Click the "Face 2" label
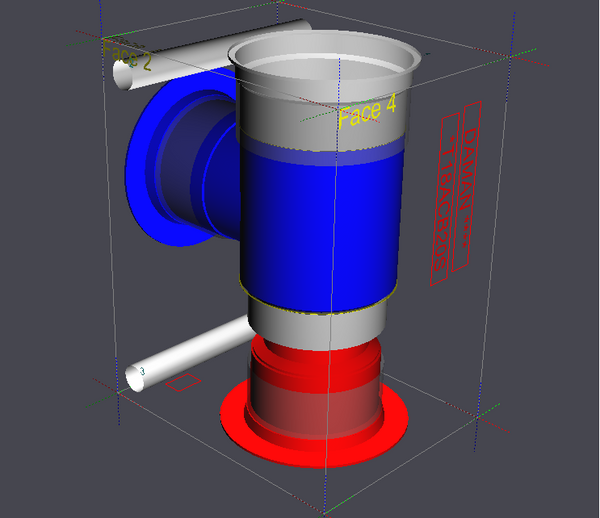Screen dimensions: 600x518 point(127,55)
